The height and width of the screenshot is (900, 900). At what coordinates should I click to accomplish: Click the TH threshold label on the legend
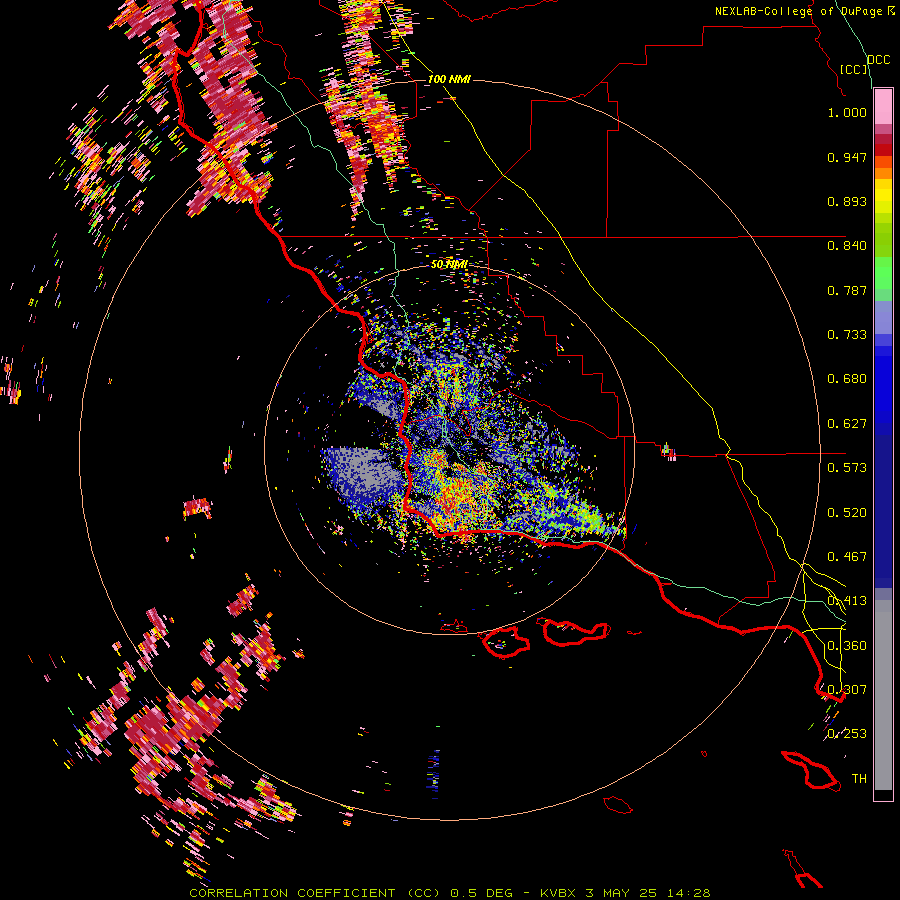pyautogui.click(x=859, y=779)
